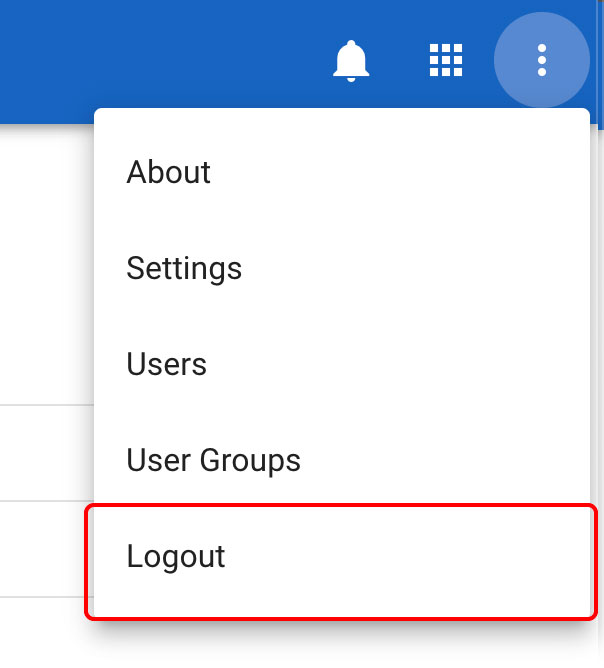This screenshot has height=668, width=604.
Task: Open Settings from the overflow menu
Action: pos(340,268)
